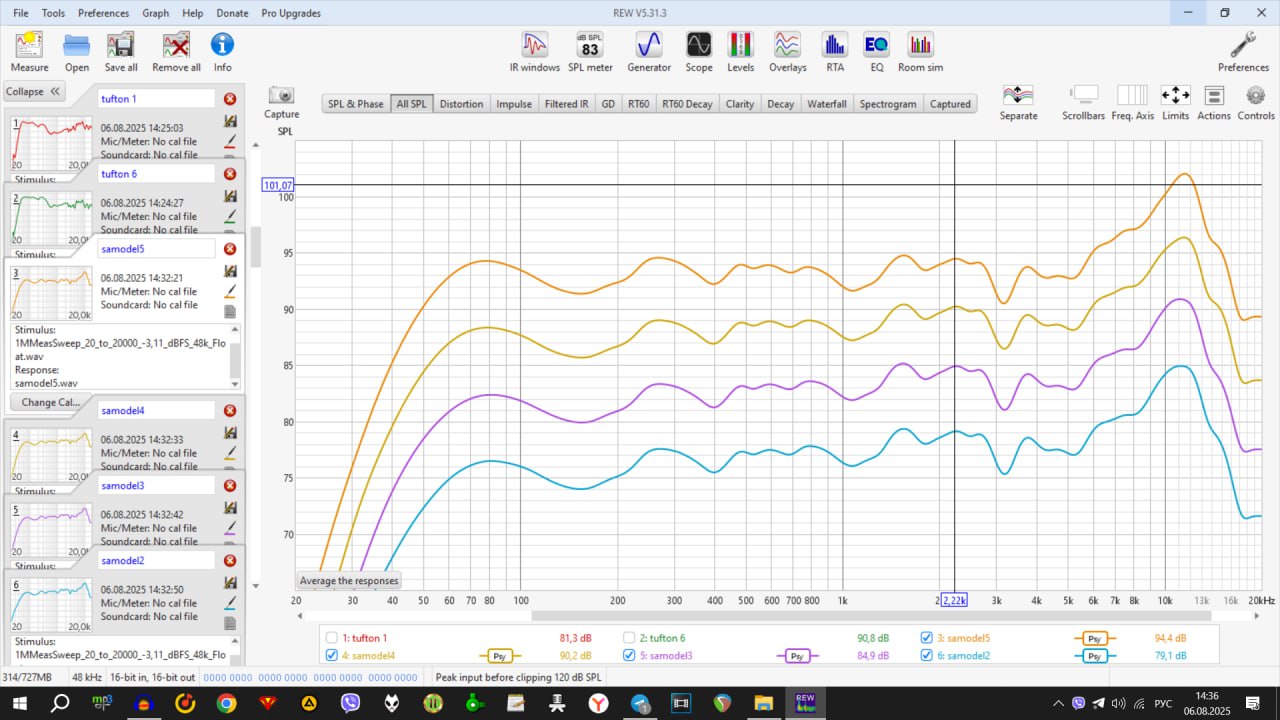Switch to the SPL & Phase tab
Screen dimensions: 1280x720
(x=356, y=104)
